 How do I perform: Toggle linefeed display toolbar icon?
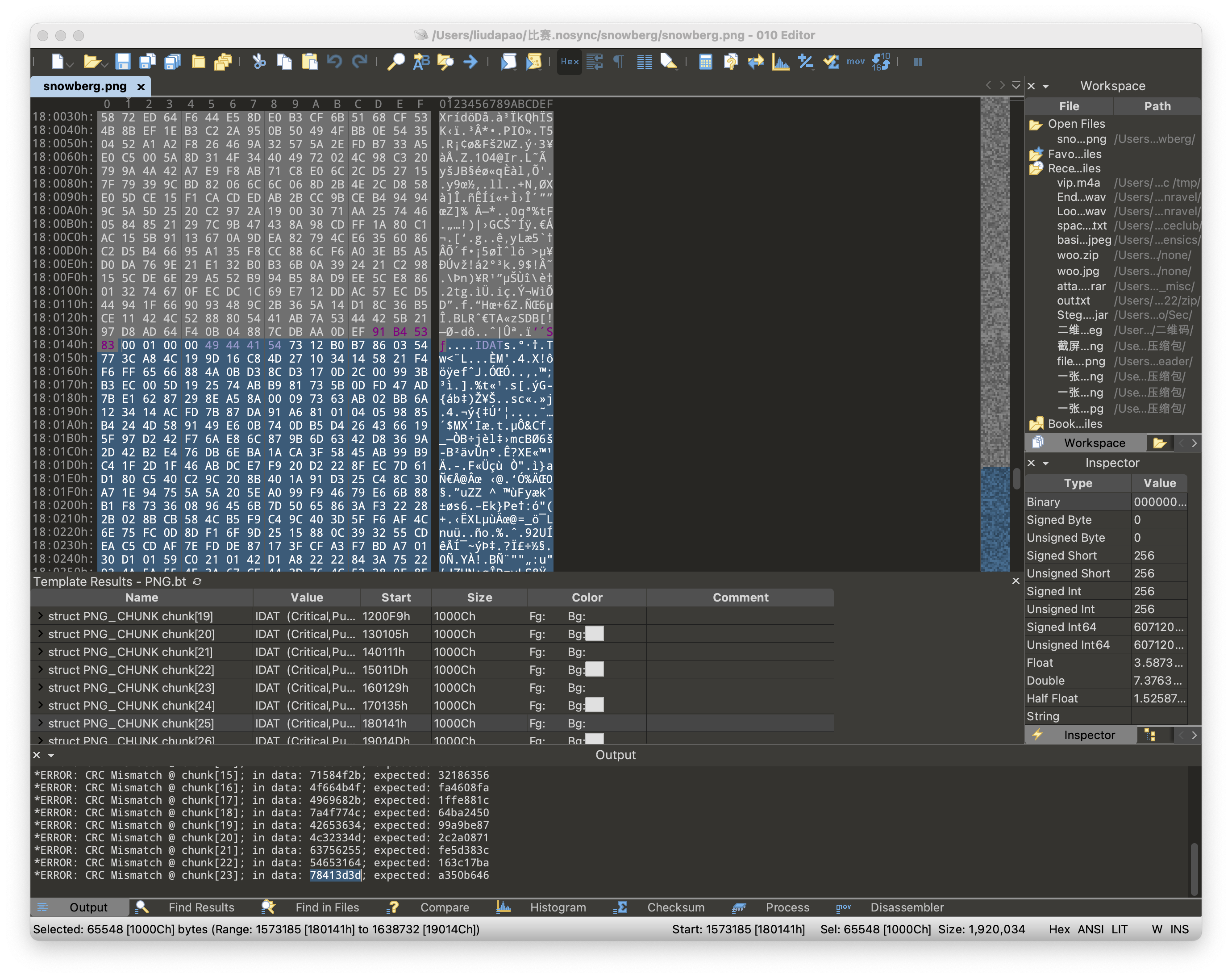click(x=594, y=61)
